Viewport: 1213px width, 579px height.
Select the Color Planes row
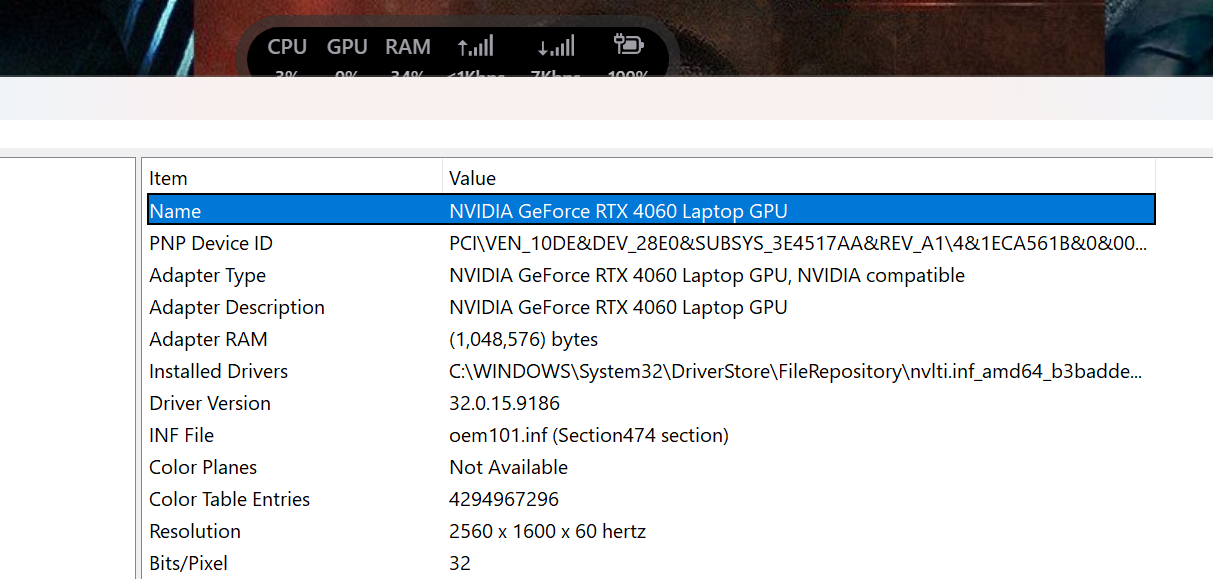[x=651, y=467]
